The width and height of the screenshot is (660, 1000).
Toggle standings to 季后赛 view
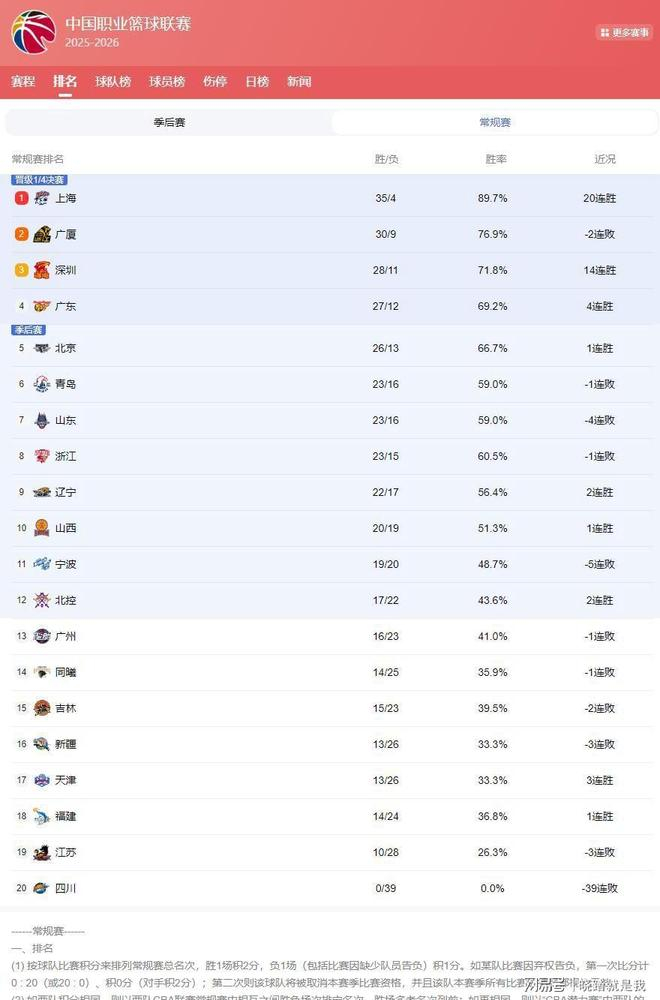169,122
